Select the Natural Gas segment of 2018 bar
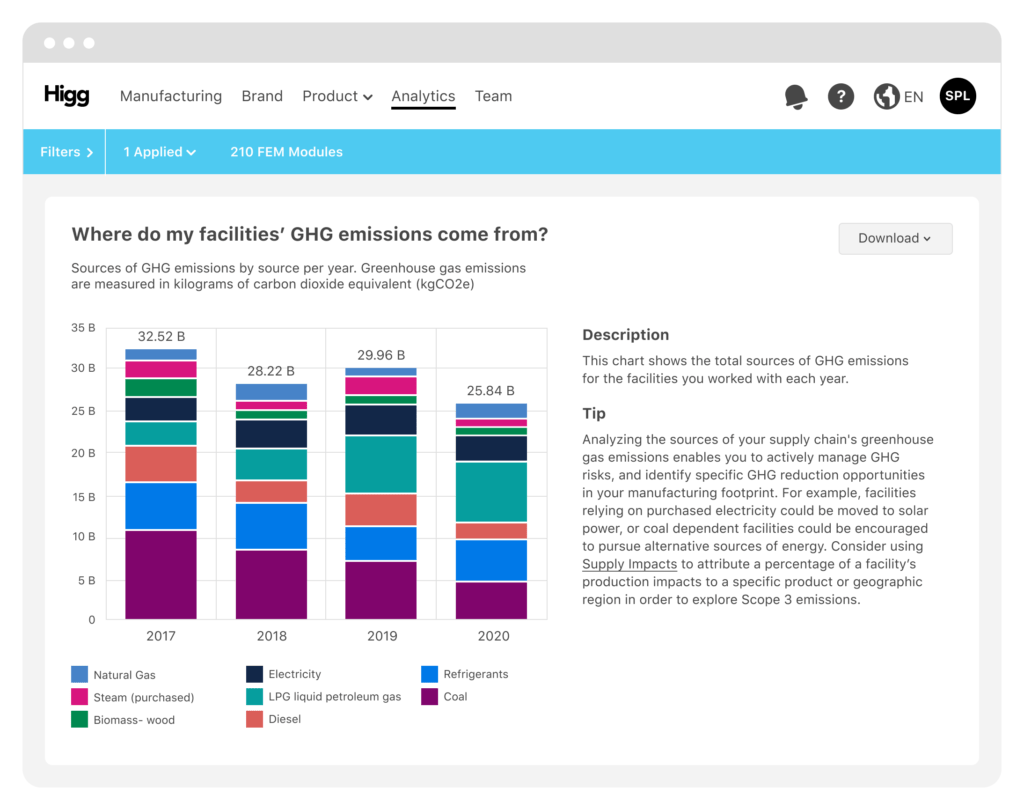The width and height of the screenshot is (1024, 810). 271,392
